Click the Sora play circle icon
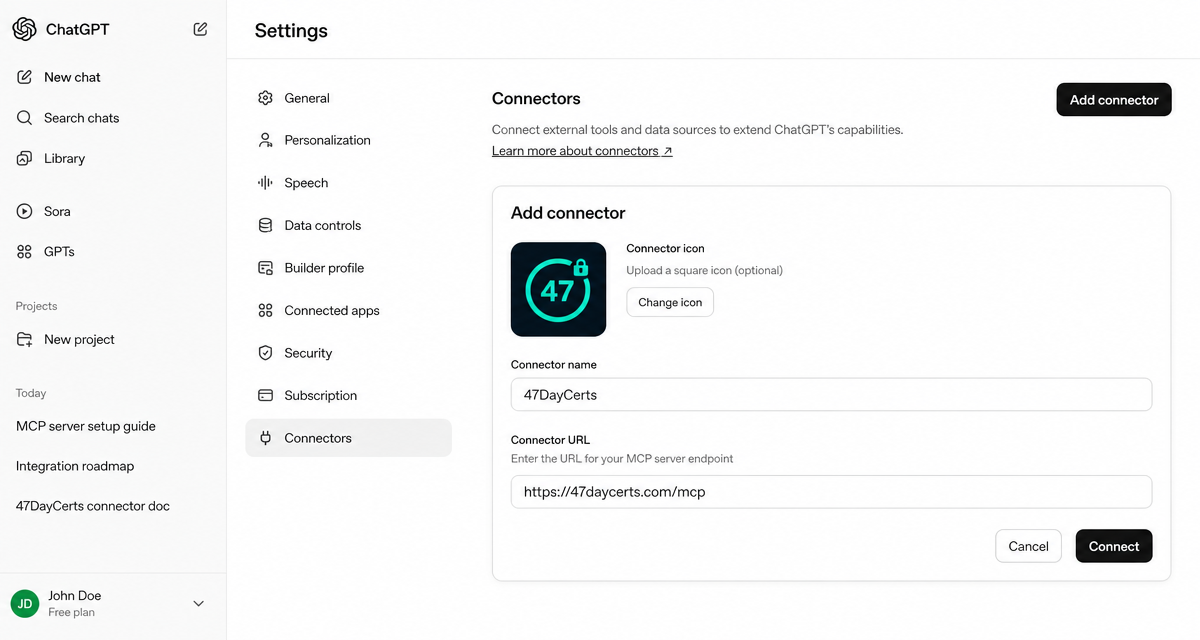Image resolution: width=1200 pixels, height=640 pixels. tap(25, 211)
